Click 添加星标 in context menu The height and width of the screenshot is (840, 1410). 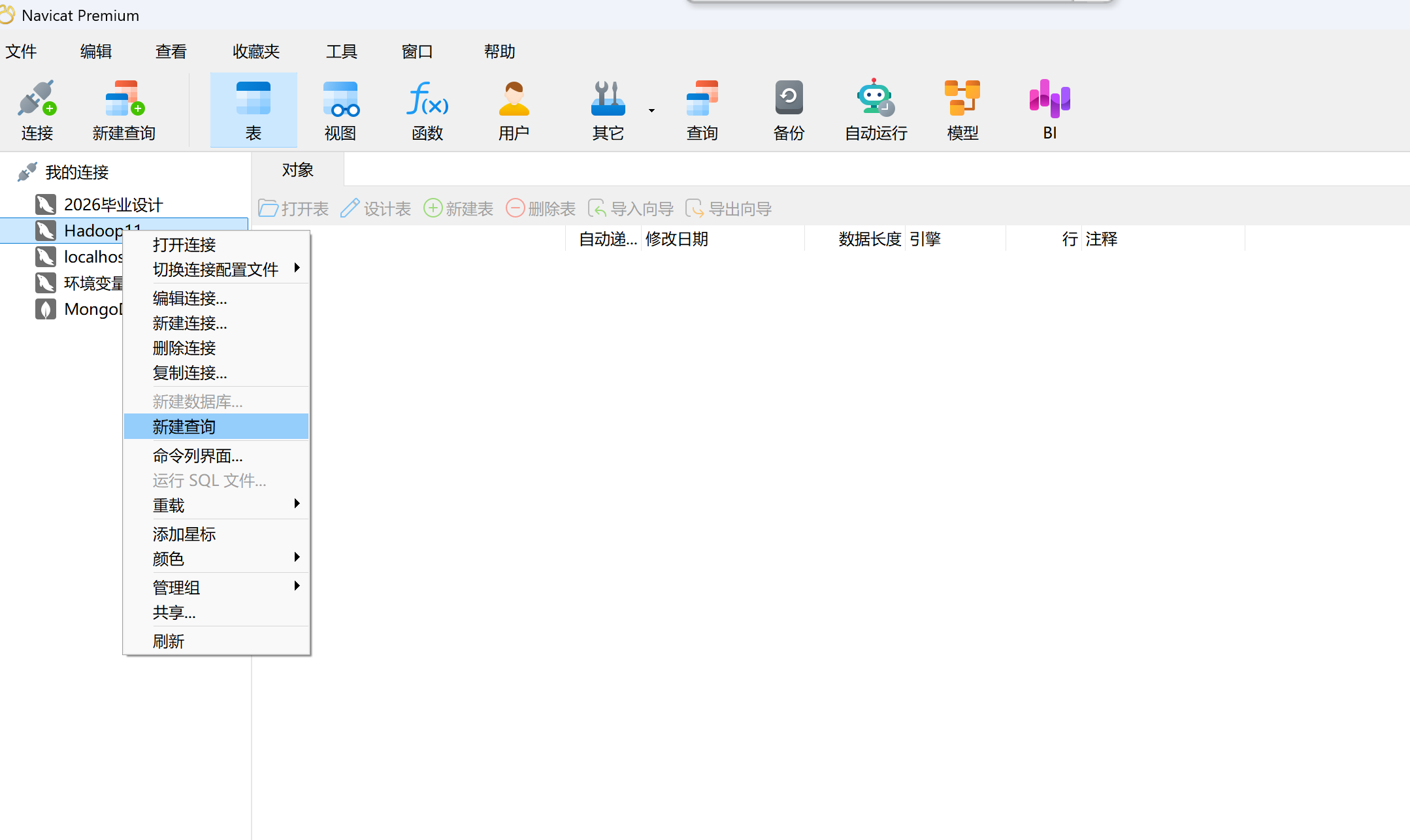[x=184, y=534]
